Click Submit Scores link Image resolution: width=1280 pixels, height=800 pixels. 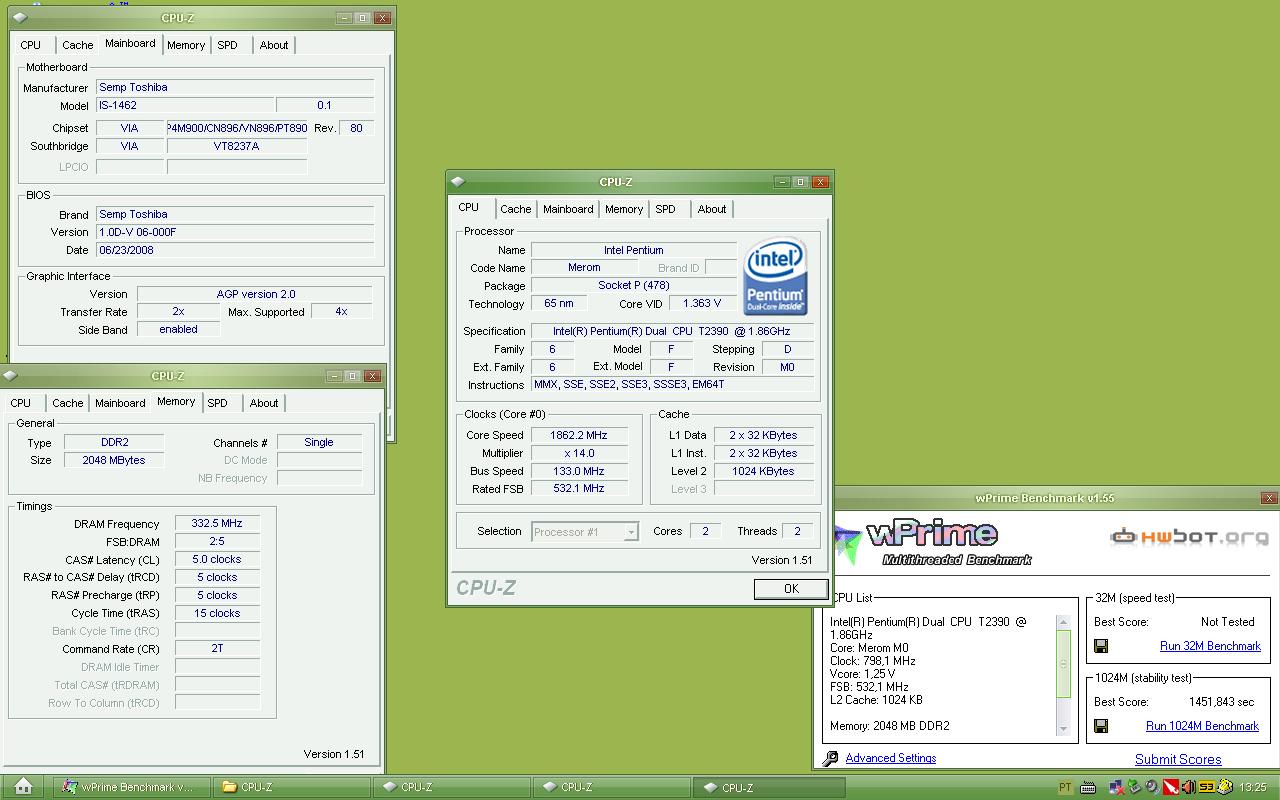coord(1178,759)
